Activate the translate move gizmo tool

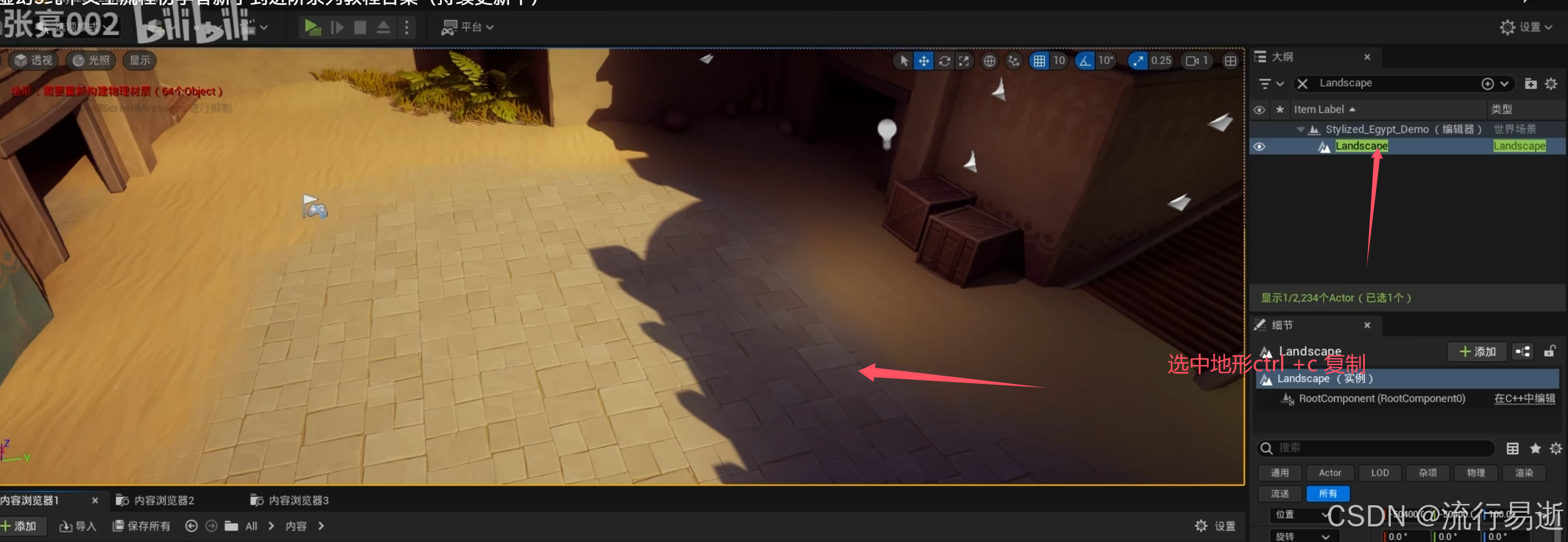pos(924,60)
